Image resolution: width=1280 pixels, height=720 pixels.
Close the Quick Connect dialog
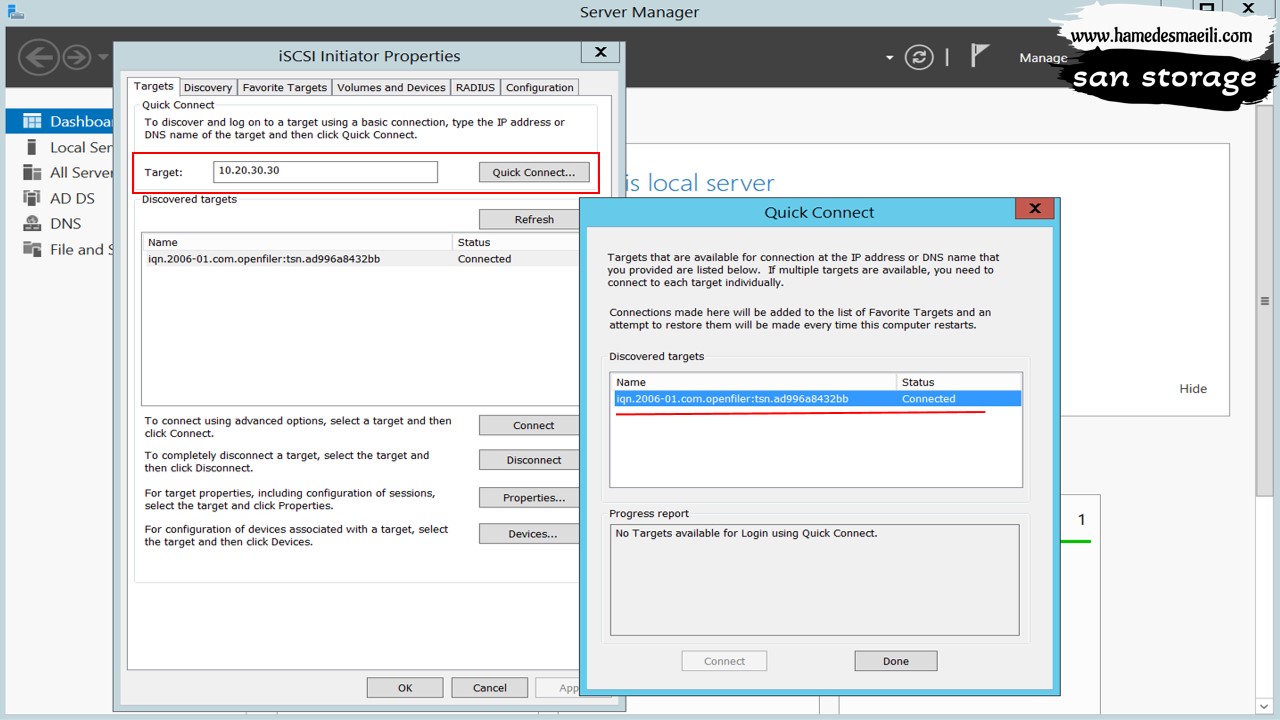click(1035, 209)
